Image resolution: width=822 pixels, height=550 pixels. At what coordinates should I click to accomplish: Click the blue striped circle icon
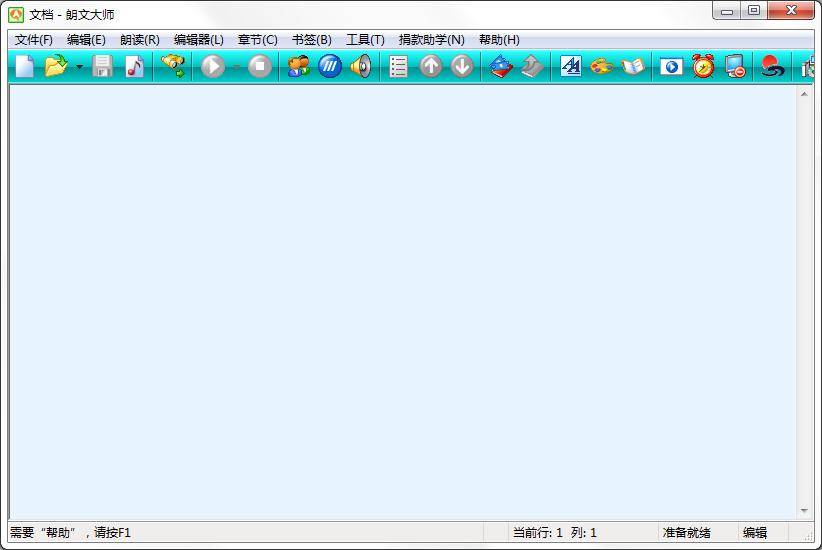click(x=330, y=67)
